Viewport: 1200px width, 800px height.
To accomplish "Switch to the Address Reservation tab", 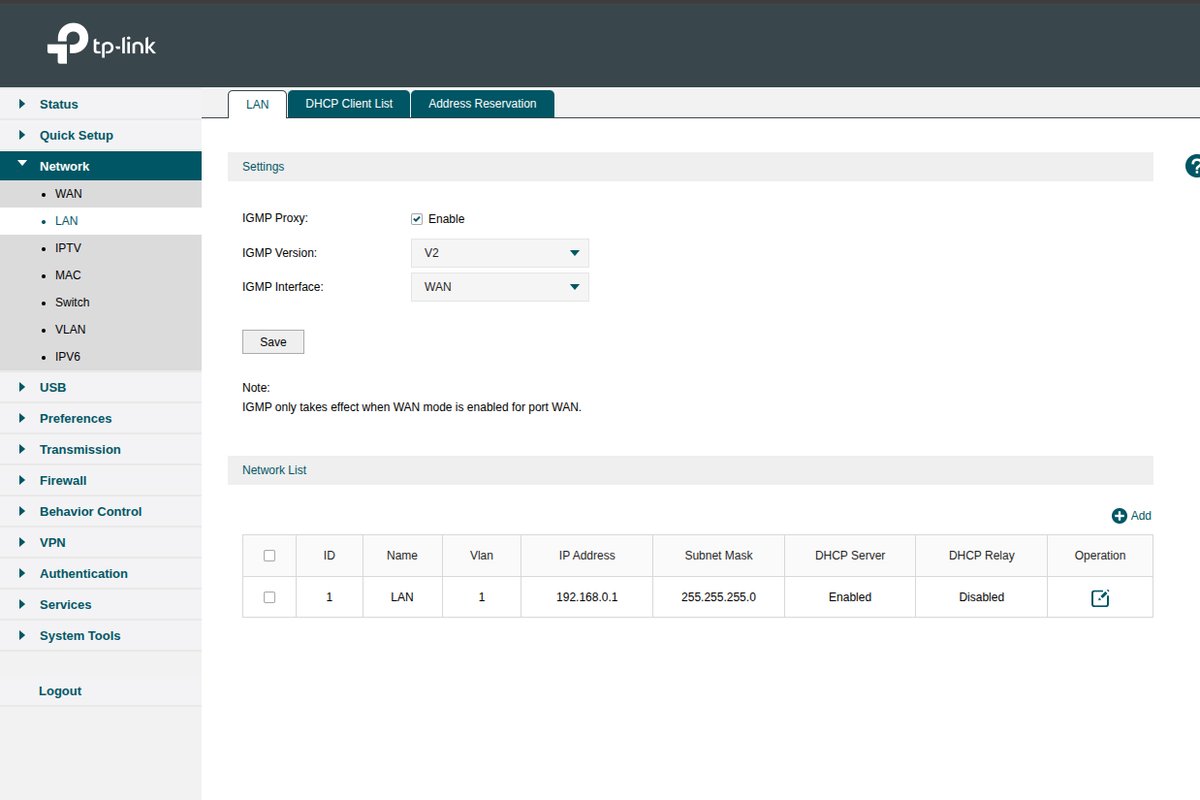I will point(482,104).
